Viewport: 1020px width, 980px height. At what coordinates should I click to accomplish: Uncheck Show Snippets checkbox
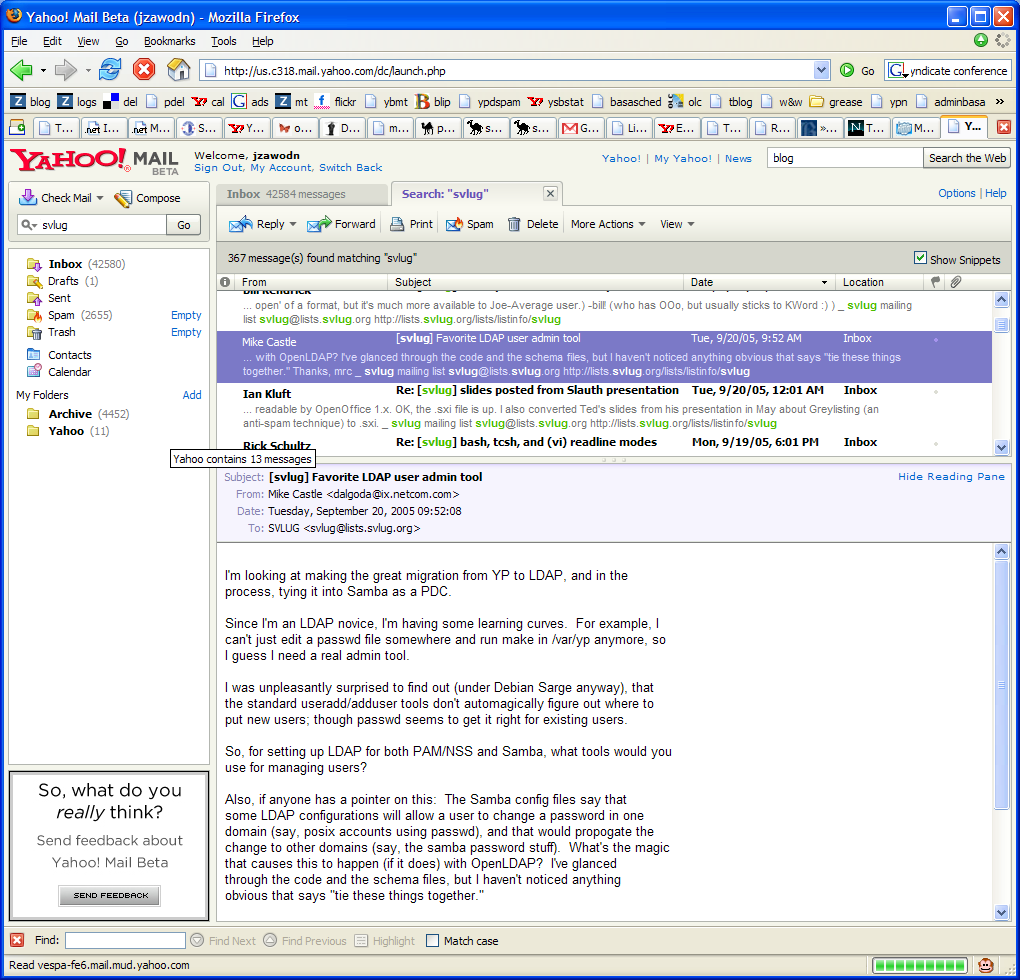920,258
